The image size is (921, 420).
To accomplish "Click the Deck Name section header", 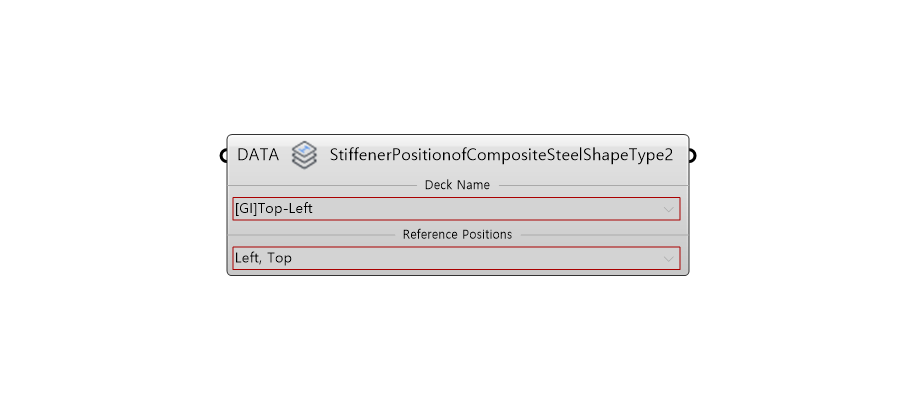I will click(x=457, y=184).
